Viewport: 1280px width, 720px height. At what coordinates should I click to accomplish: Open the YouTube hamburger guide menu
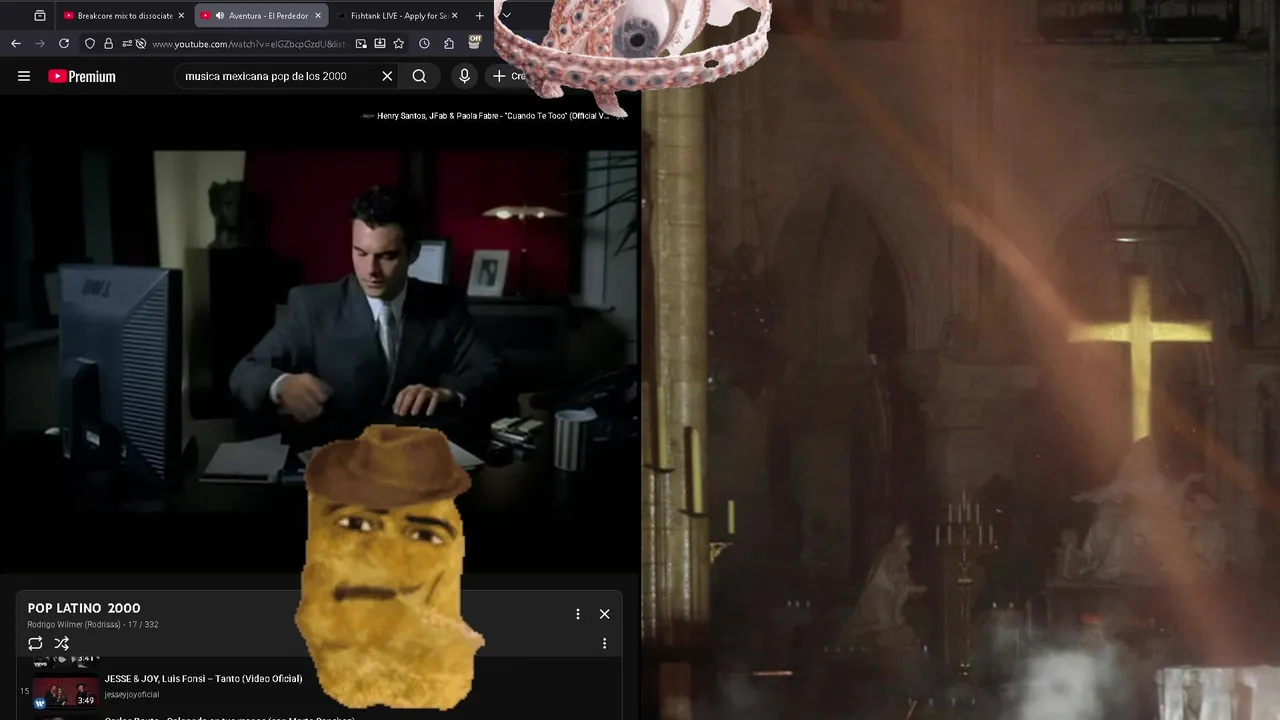pyautogui.click(x=24, y=76)
